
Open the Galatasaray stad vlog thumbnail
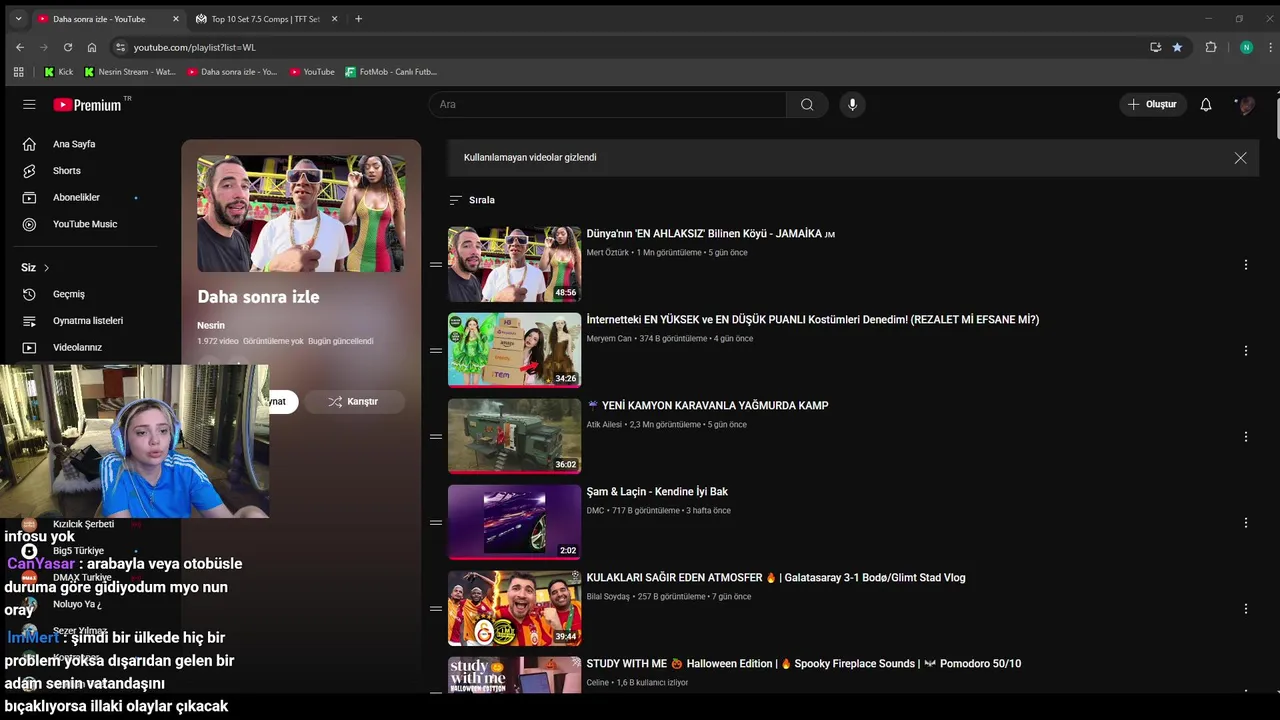(514, 608)
